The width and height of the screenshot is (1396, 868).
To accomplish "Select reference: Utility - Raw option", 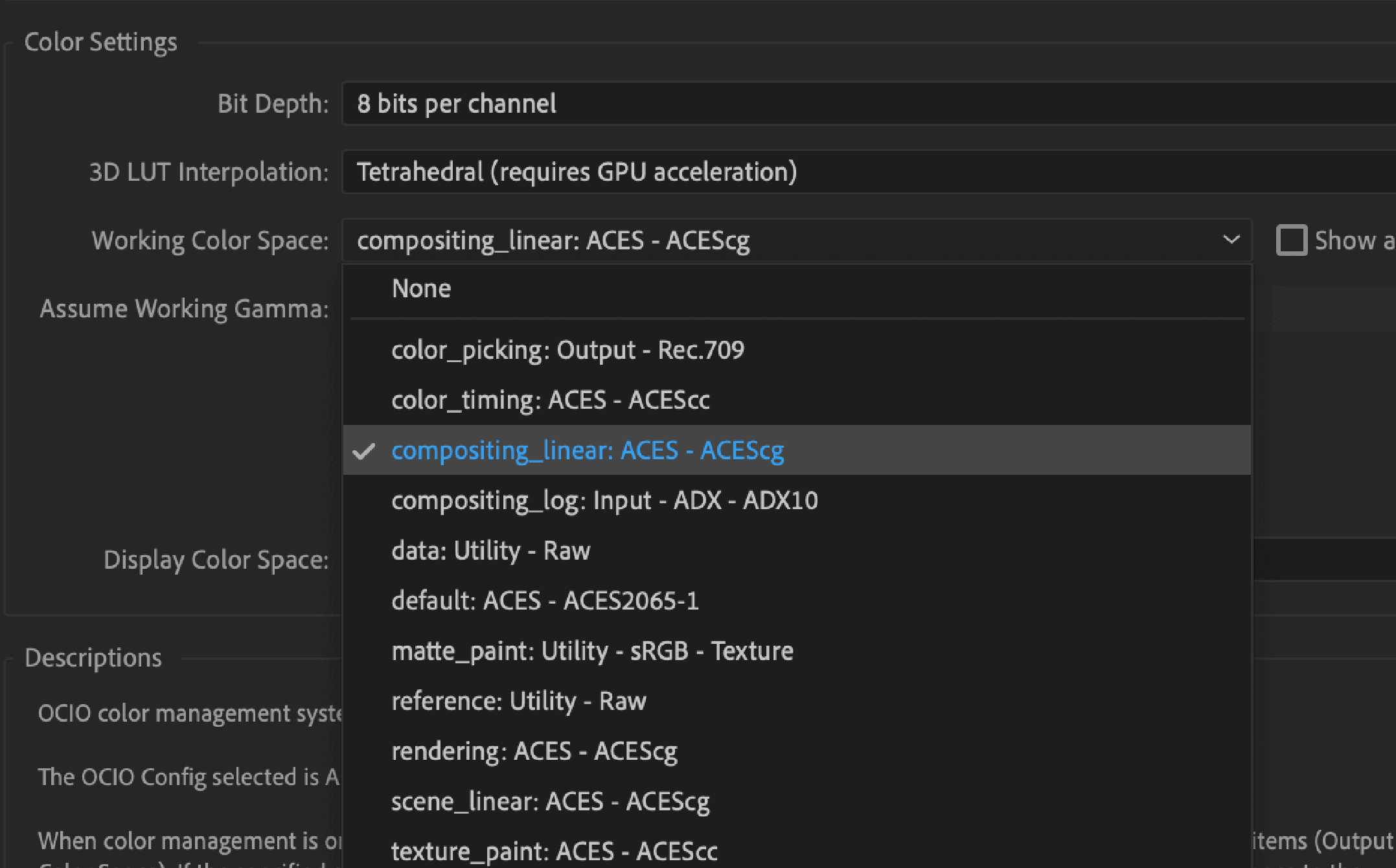I will coord(518,700).
